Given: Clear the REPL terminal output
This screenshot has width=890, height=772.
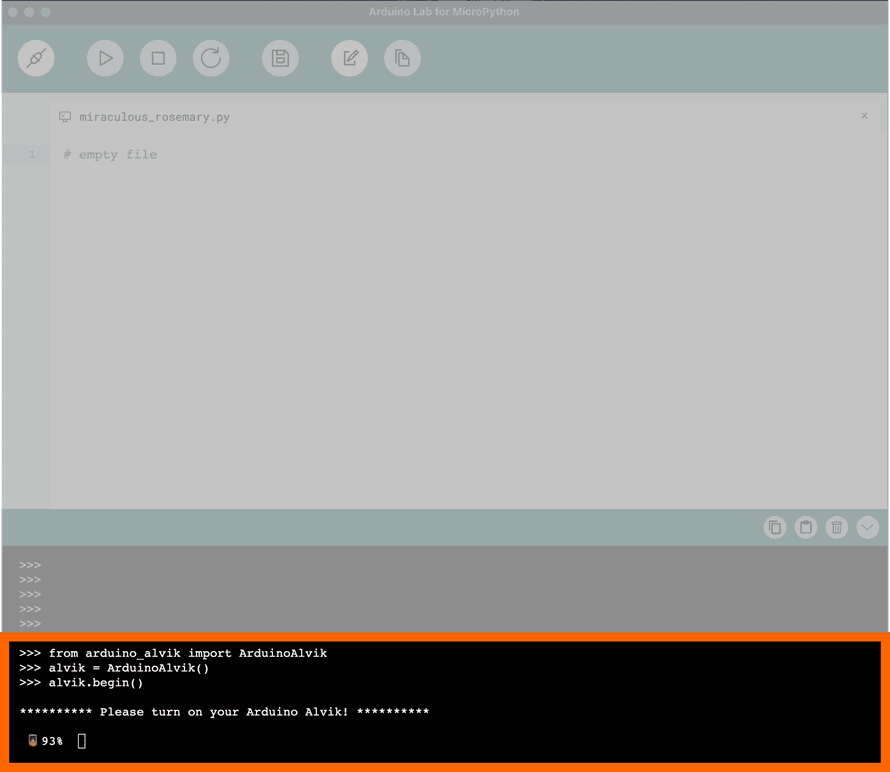Looking at the screenshot, I should (836, 527).
